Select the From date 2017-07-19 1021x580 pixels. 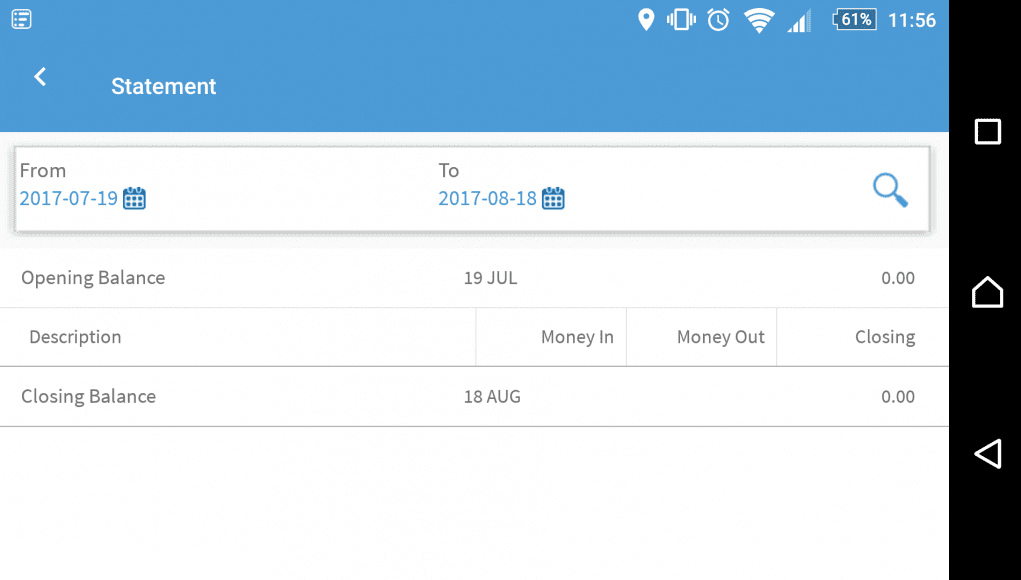coord(68,198)
